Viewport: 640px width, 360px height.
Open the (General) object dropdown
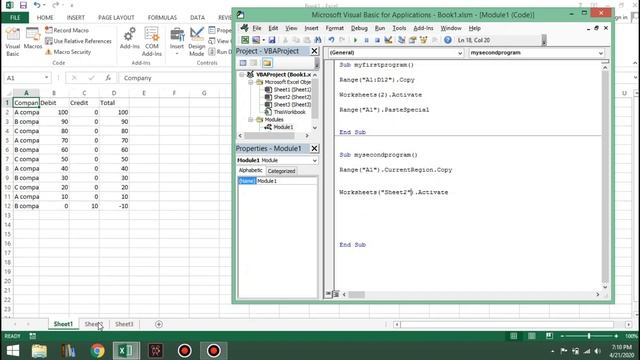460,53
